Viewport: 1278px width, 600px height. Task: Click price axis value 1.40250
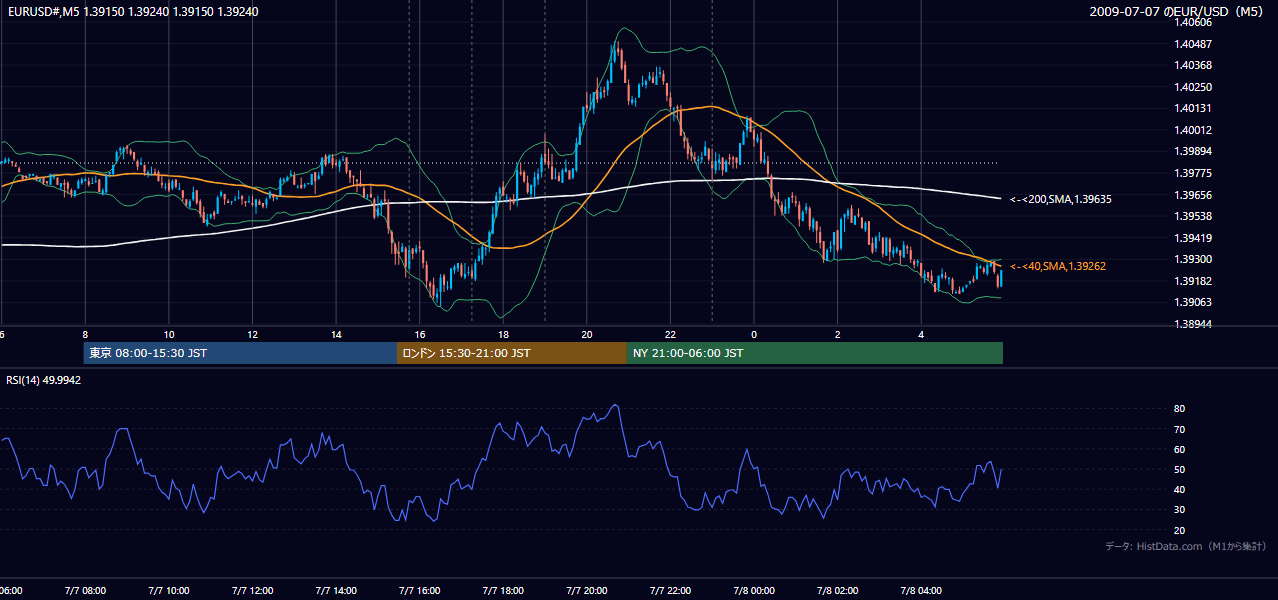(1192, 87)
